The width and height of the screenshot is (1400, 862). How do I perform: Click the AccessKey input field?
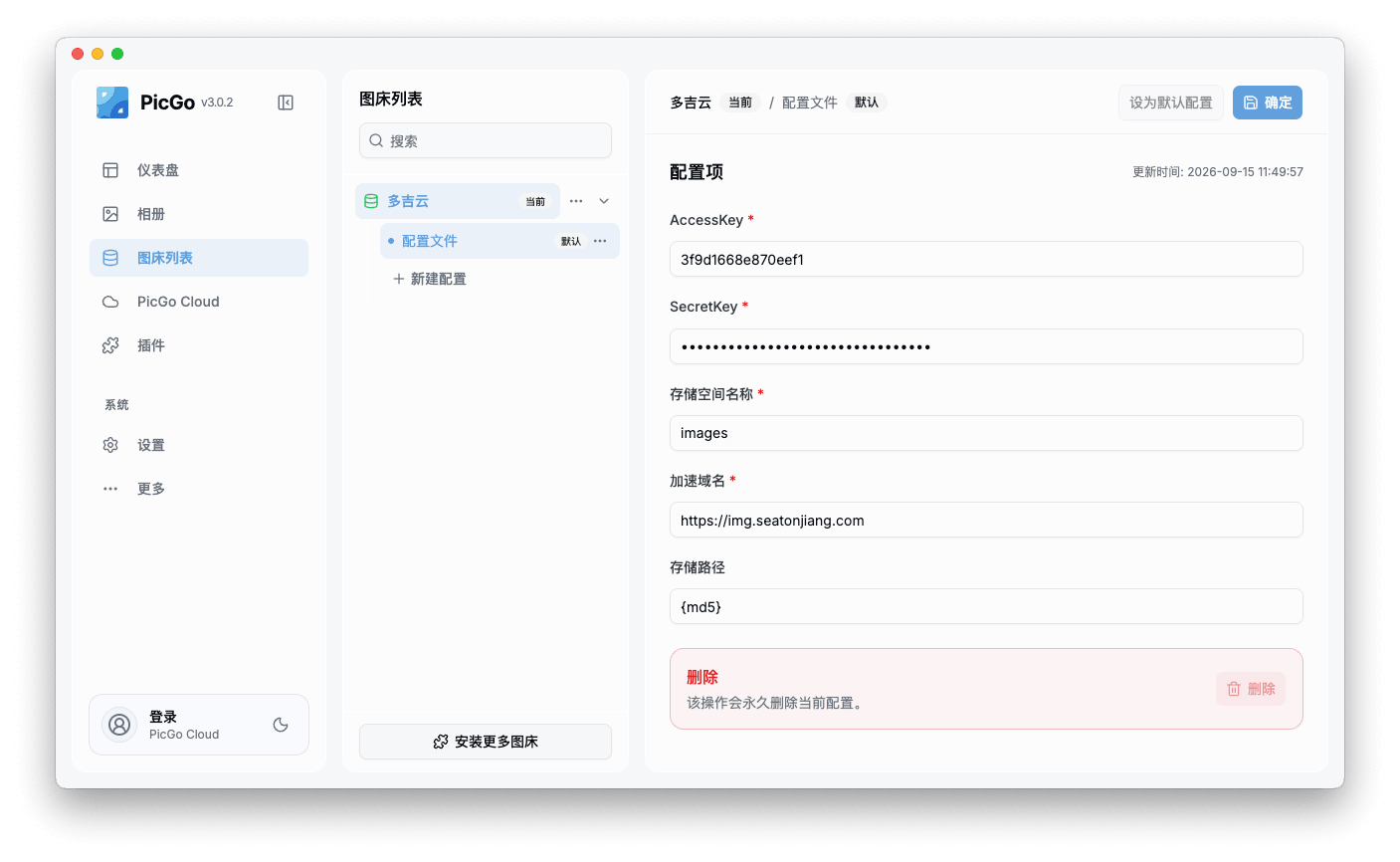point(986,259)
